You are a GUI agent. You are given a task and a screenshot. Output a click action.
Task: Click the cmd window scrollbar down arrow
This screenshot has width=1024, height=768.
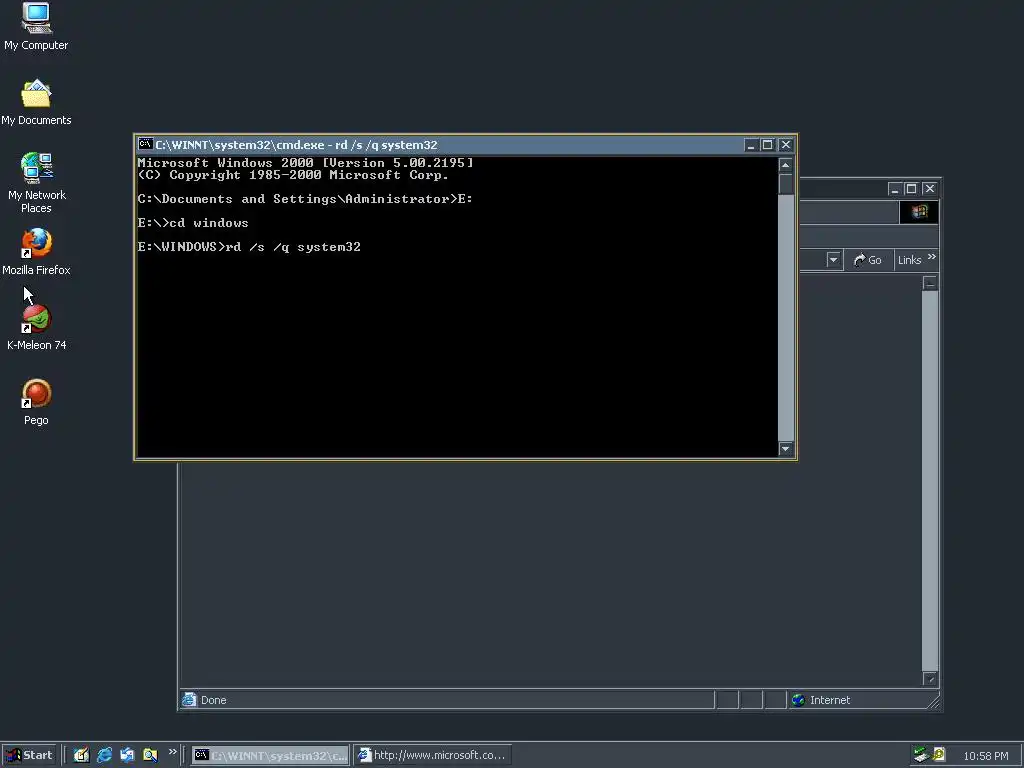[786, 449]
